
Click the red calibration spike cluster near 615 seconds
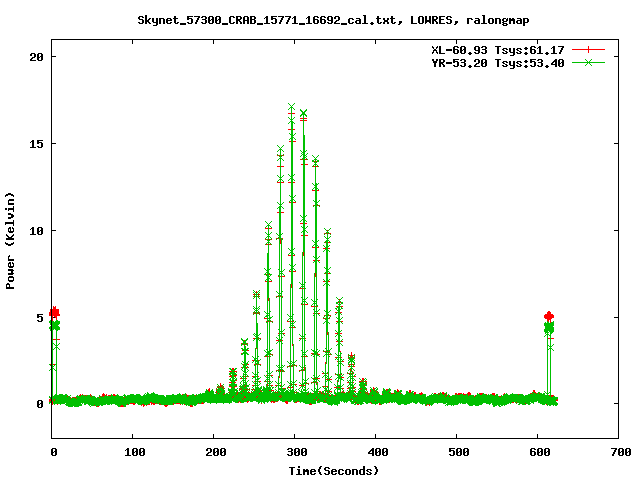point(549,316)
